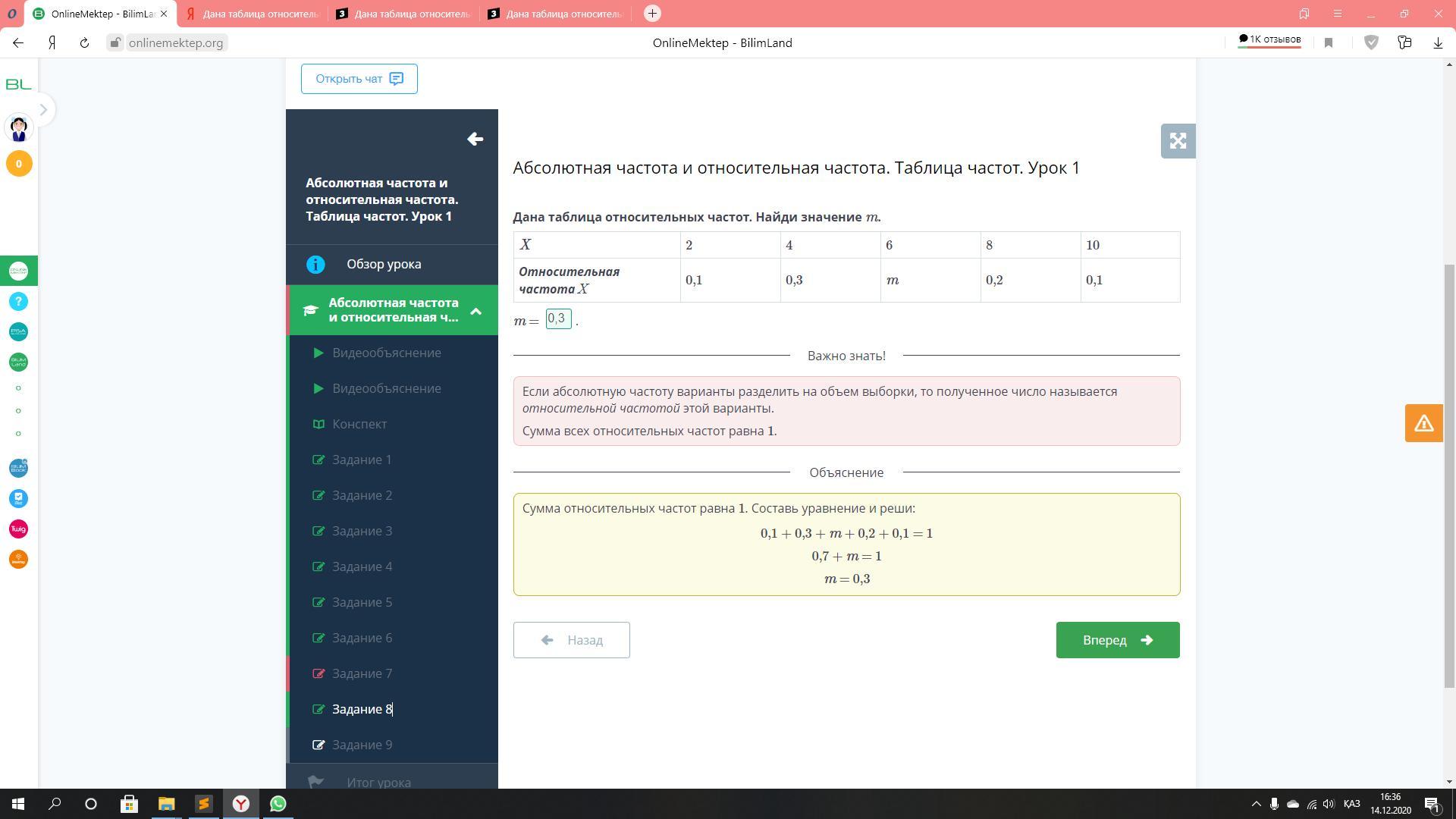The image size is (1456, 819).
Task: Click the orange points badge showing 0
Action: coord(19,164)
